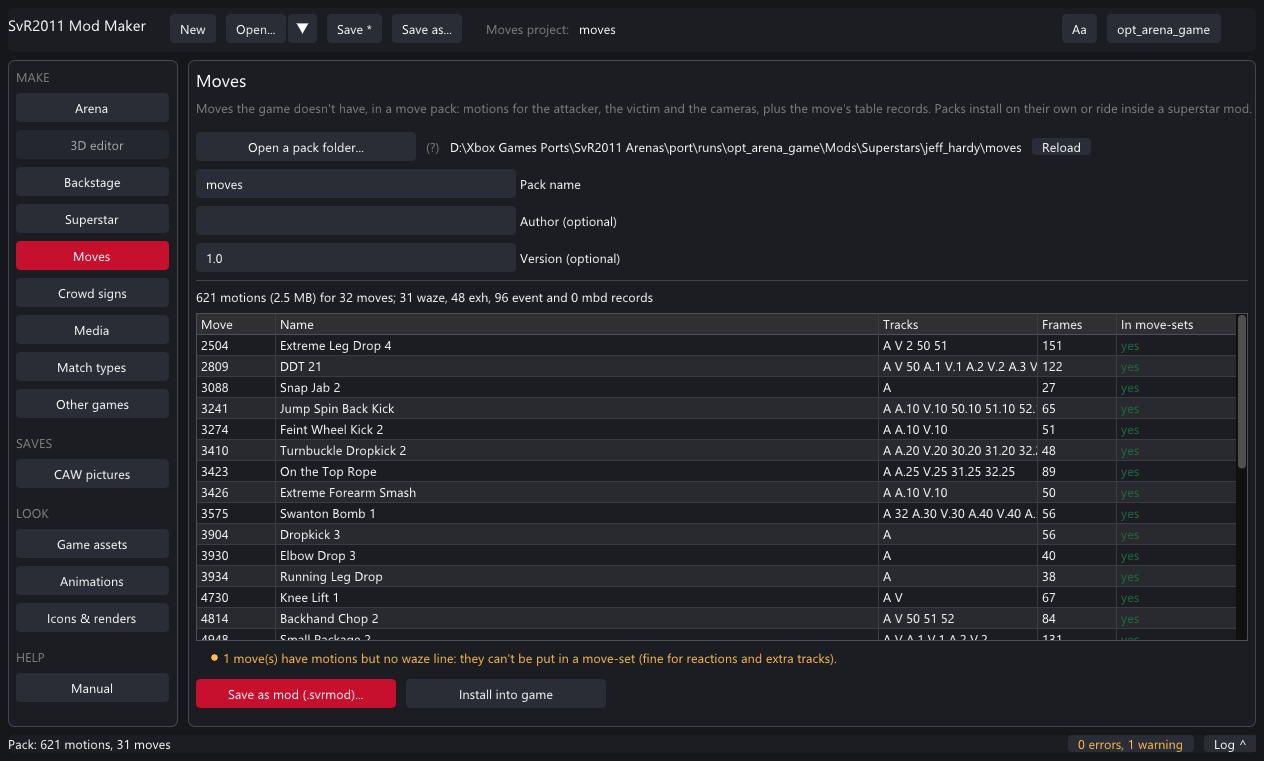Image resolution: width=1264 pixels, height=761 pixels.
Task: Click the pack folder path text
Action: [x=736, y=147]
